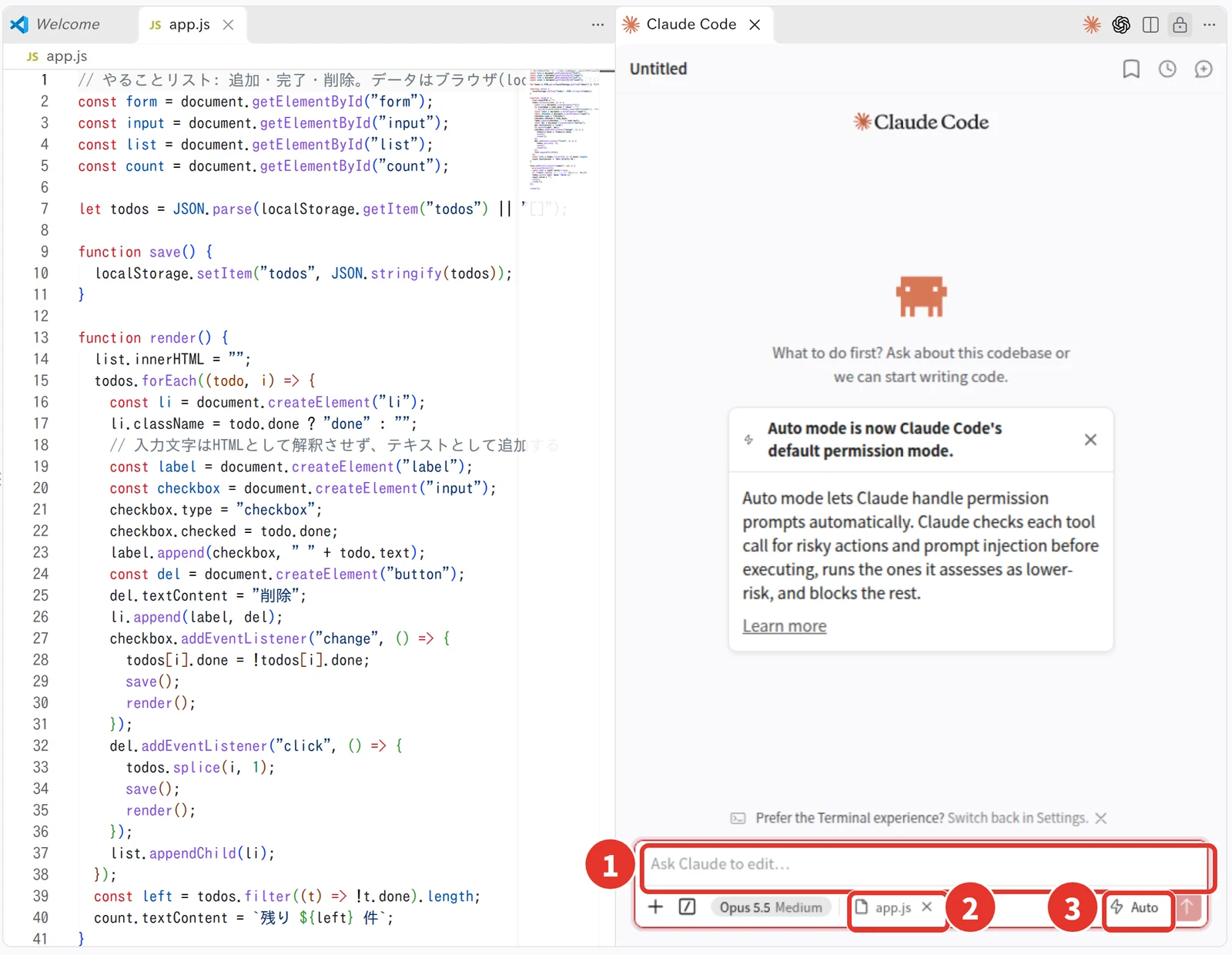Open the Claude Code sparkle icon in toolbar

pyautogui.click(x=1091, y=25)
